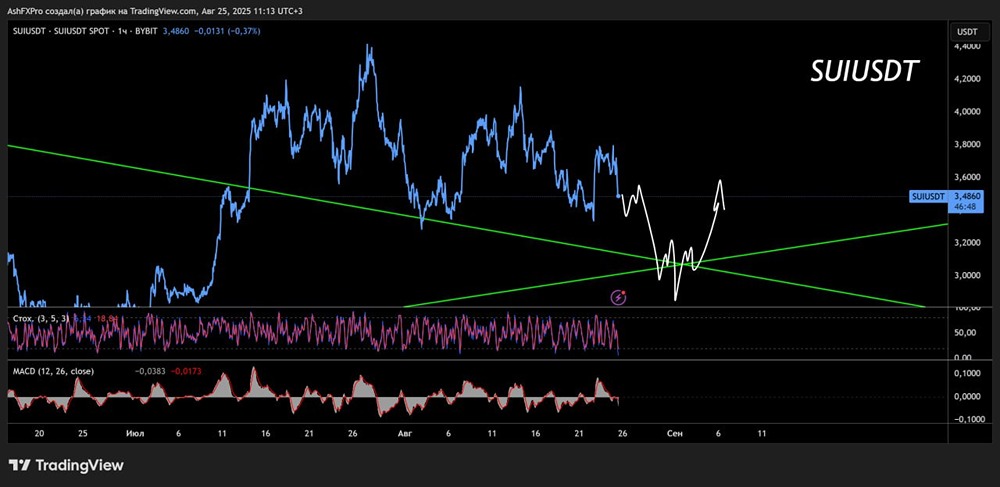Click the -0,1000 MACD axis label
The width and height of the screenshot is (1000, 487).
click(x=970, y=419)
